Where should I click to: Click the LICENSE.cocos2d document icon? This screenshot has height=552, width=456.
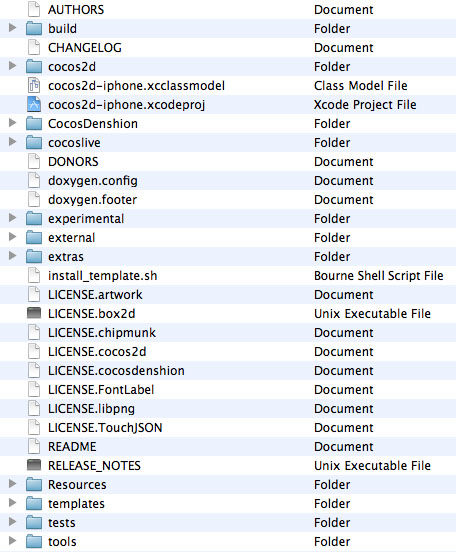coord(34,351)
